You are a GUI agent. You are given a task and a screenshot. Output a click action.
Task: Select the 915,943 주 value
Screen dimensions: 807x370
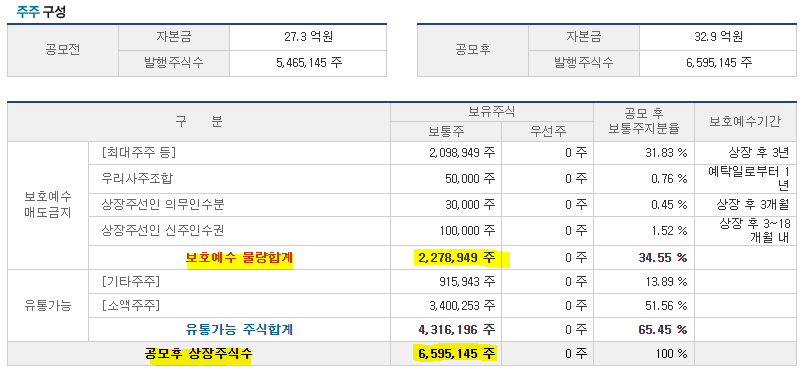pos(467,282)
